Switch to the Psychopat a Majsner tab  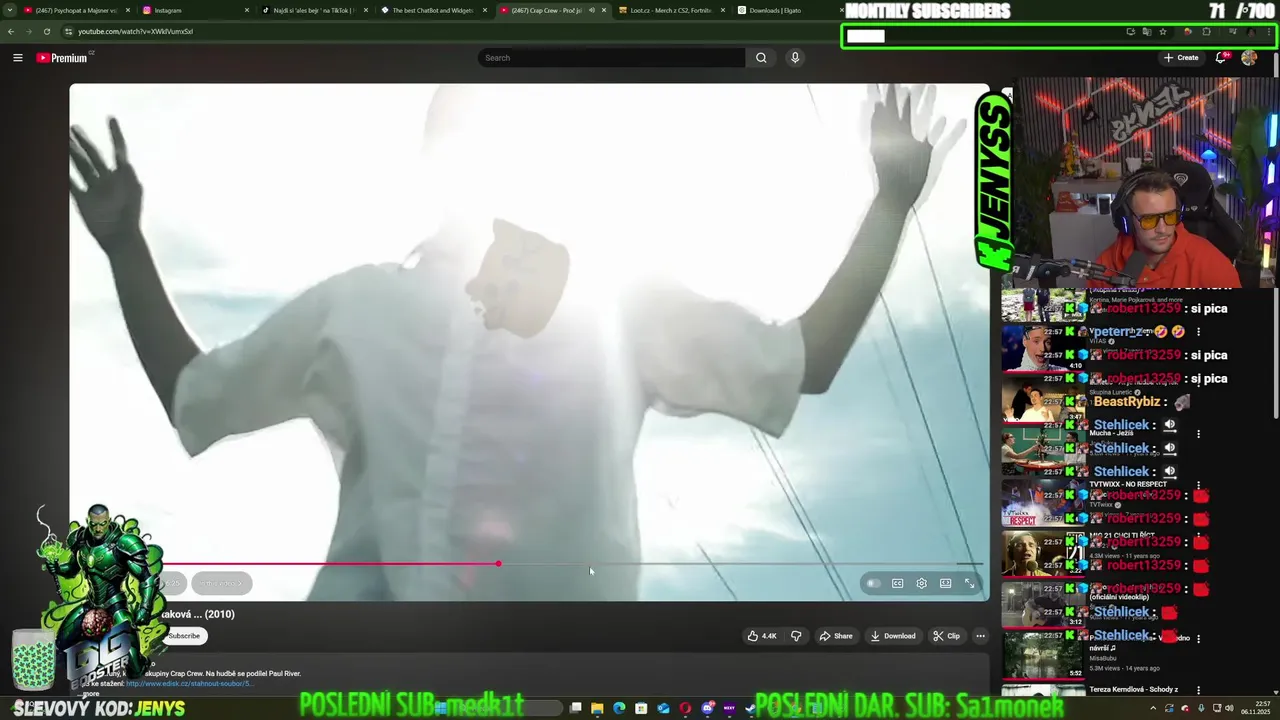click(x=69, y=10)
